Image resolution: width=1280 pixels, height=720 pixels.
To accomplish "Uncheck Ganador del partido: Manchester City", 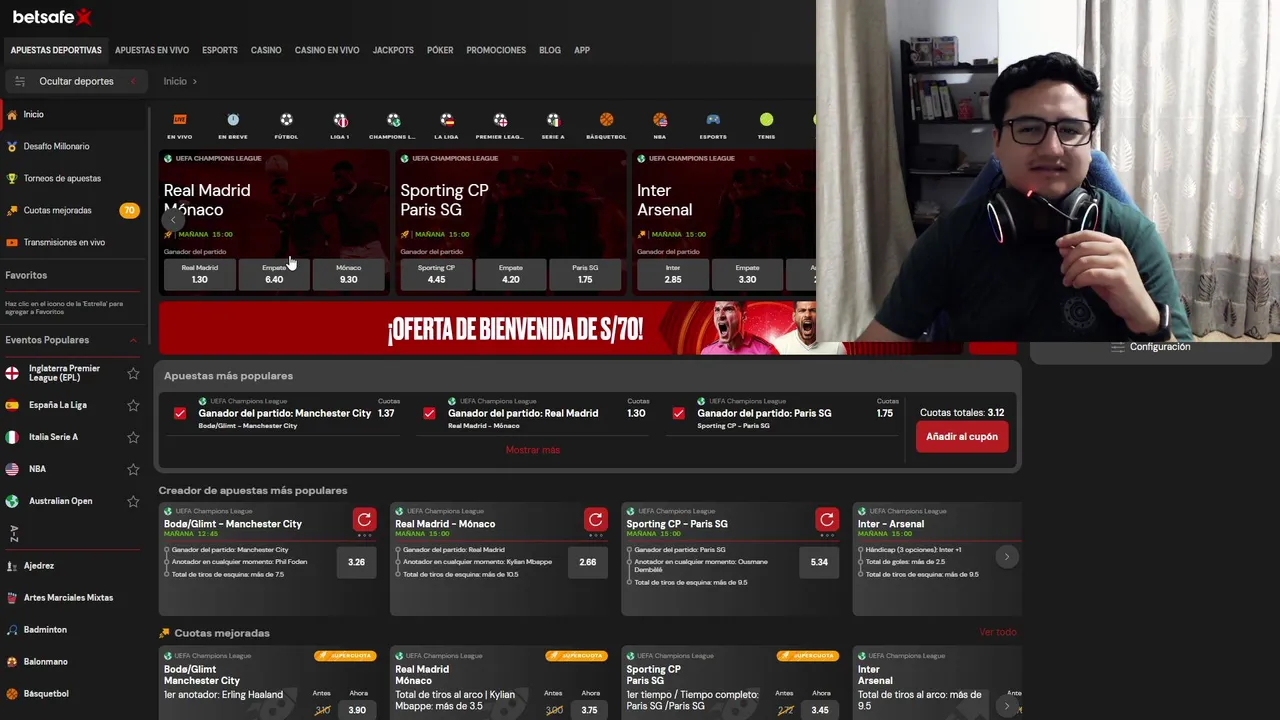I will [x=180, y=413].
